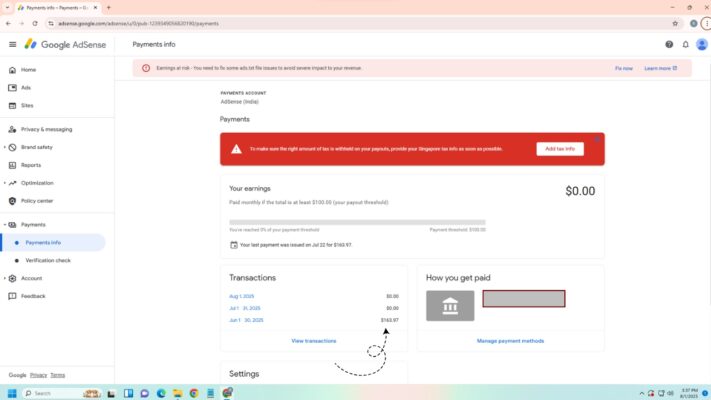The width and height of the screenshot is (711, 400).
Task: Reload the page
Action: click(35, 24)
